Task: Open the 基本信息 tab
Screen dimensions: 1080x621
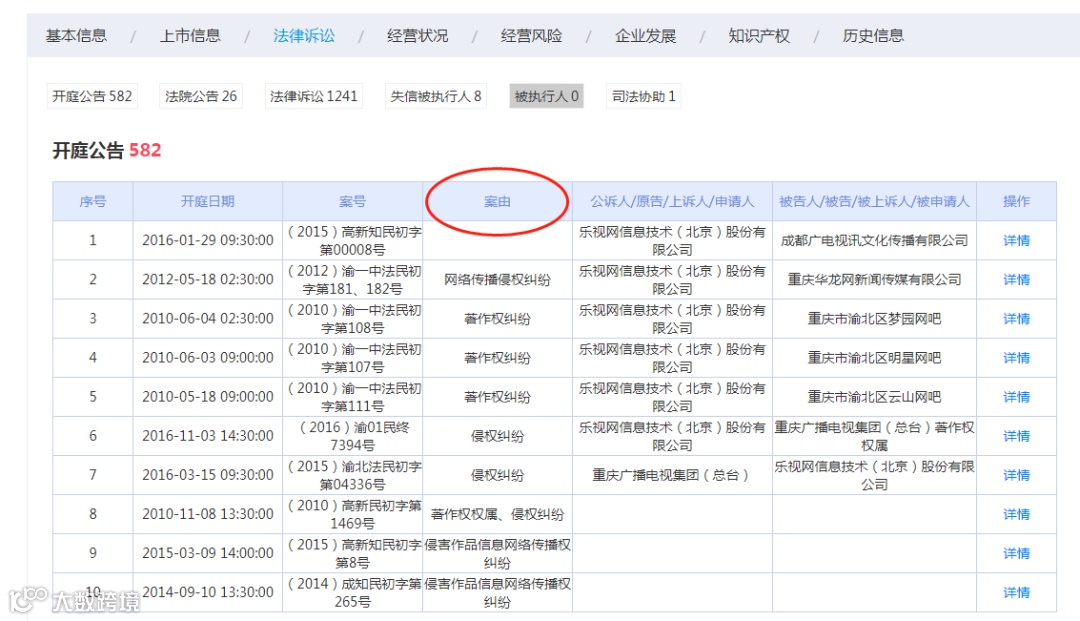Action: 76,35
